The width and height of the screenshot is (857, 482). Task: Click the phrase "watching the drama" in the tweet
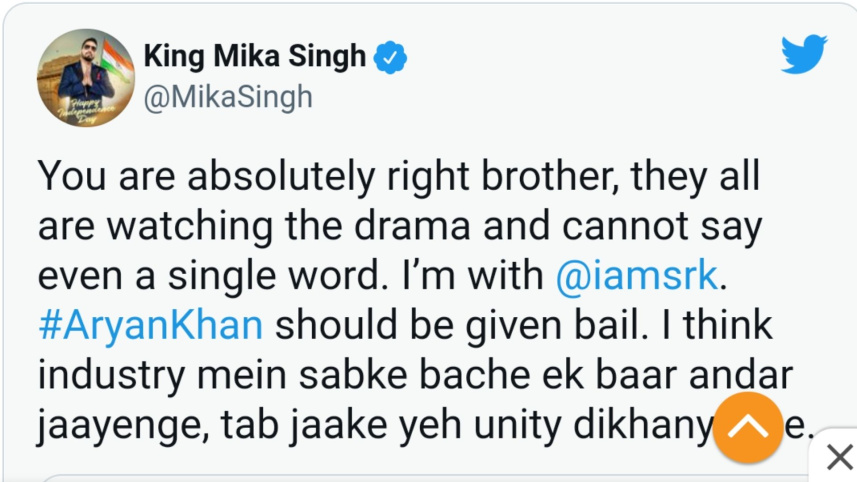[x=250, y=226]
